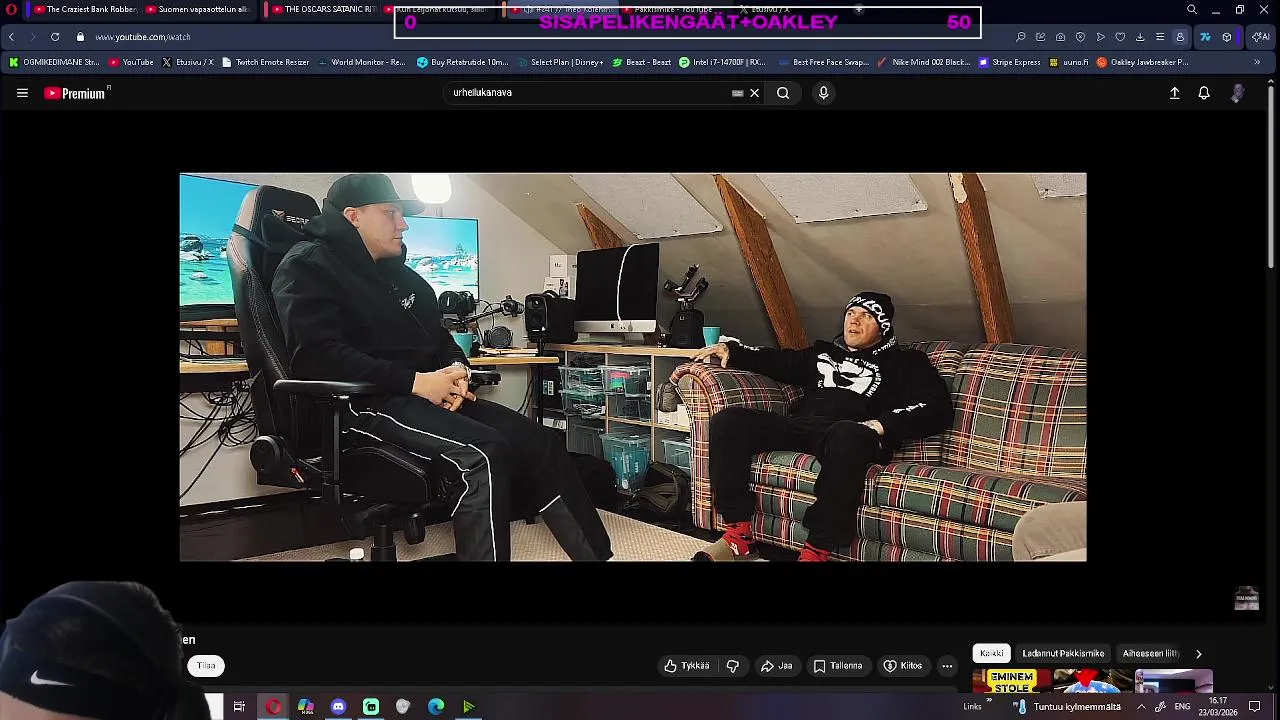Open the YouTube account avatar menu

(x=1238, y=93)
